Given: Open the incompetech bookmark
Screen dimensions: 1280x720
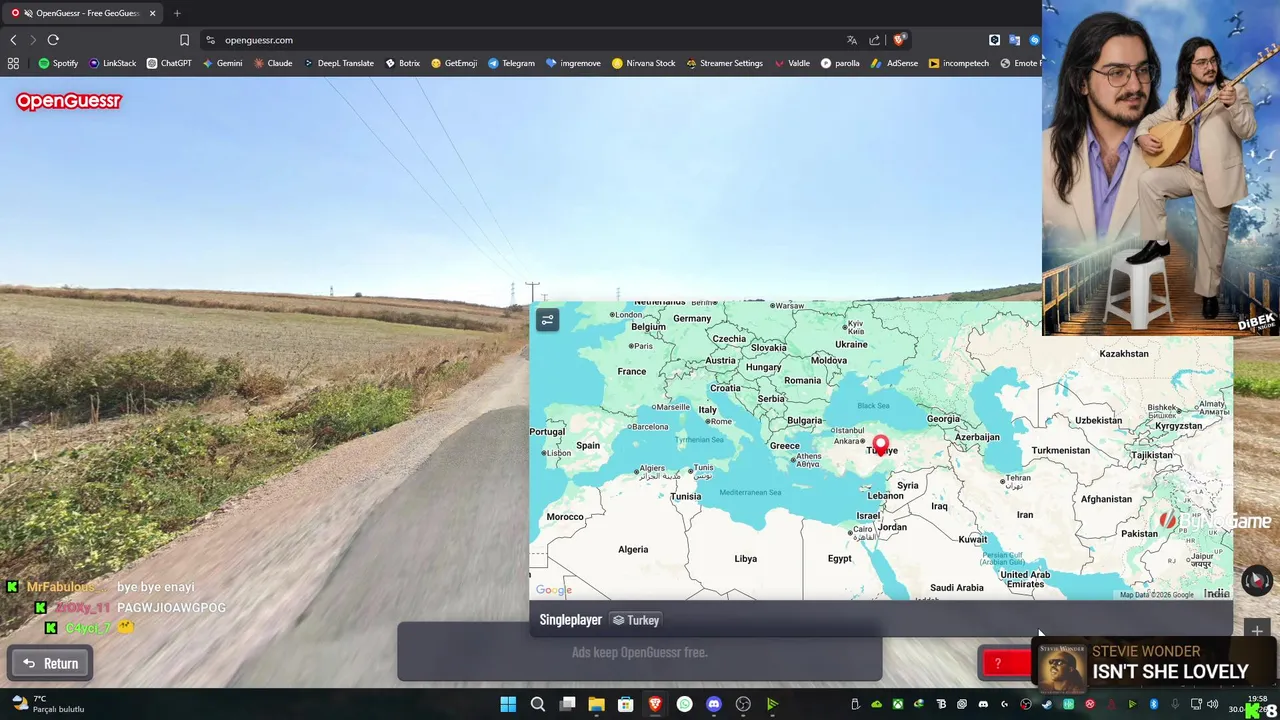Looking at the screenshot, I should (958, 63).
